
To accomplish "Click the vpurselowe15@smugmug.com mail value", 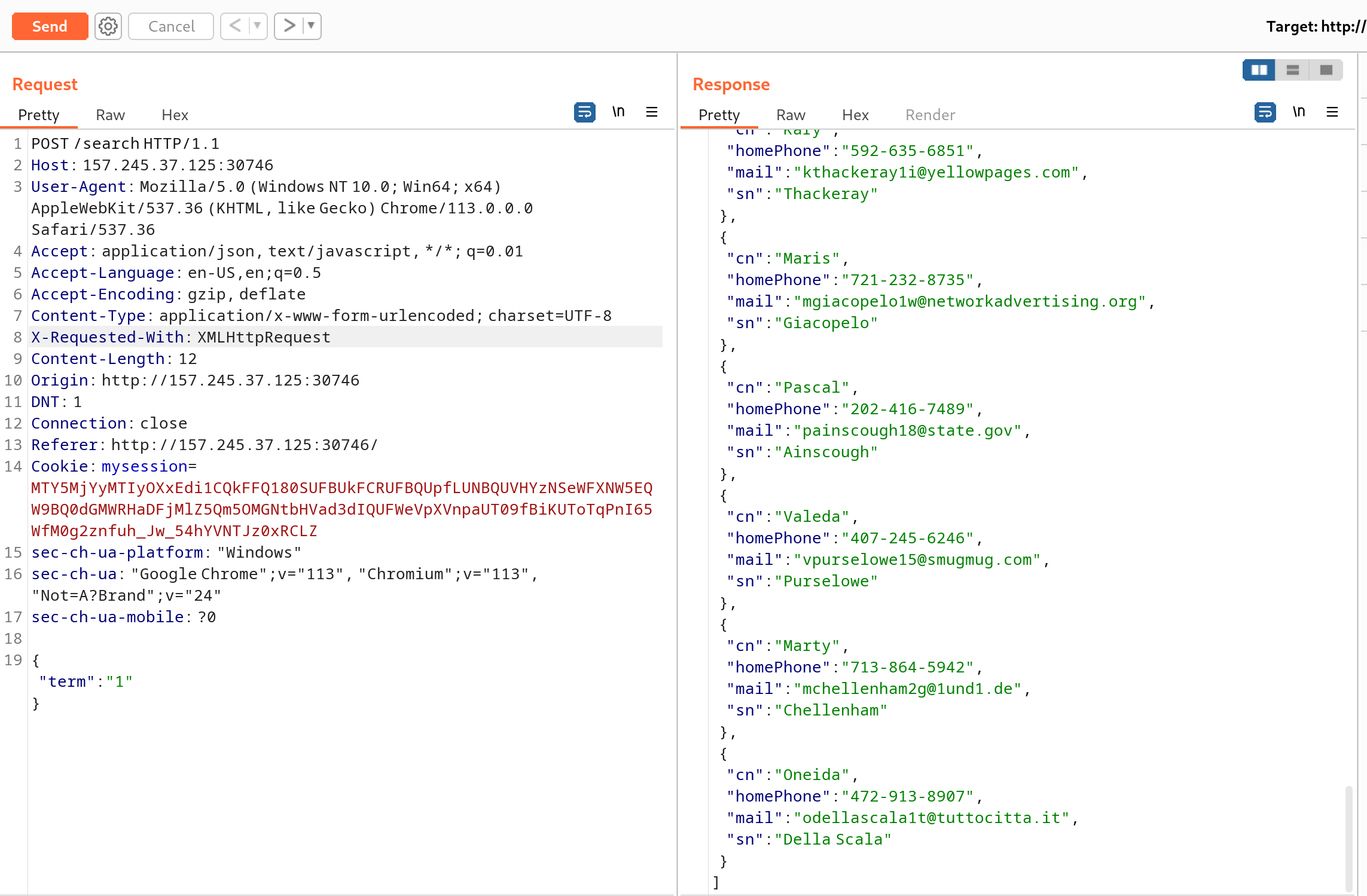I will click(917, 559).
